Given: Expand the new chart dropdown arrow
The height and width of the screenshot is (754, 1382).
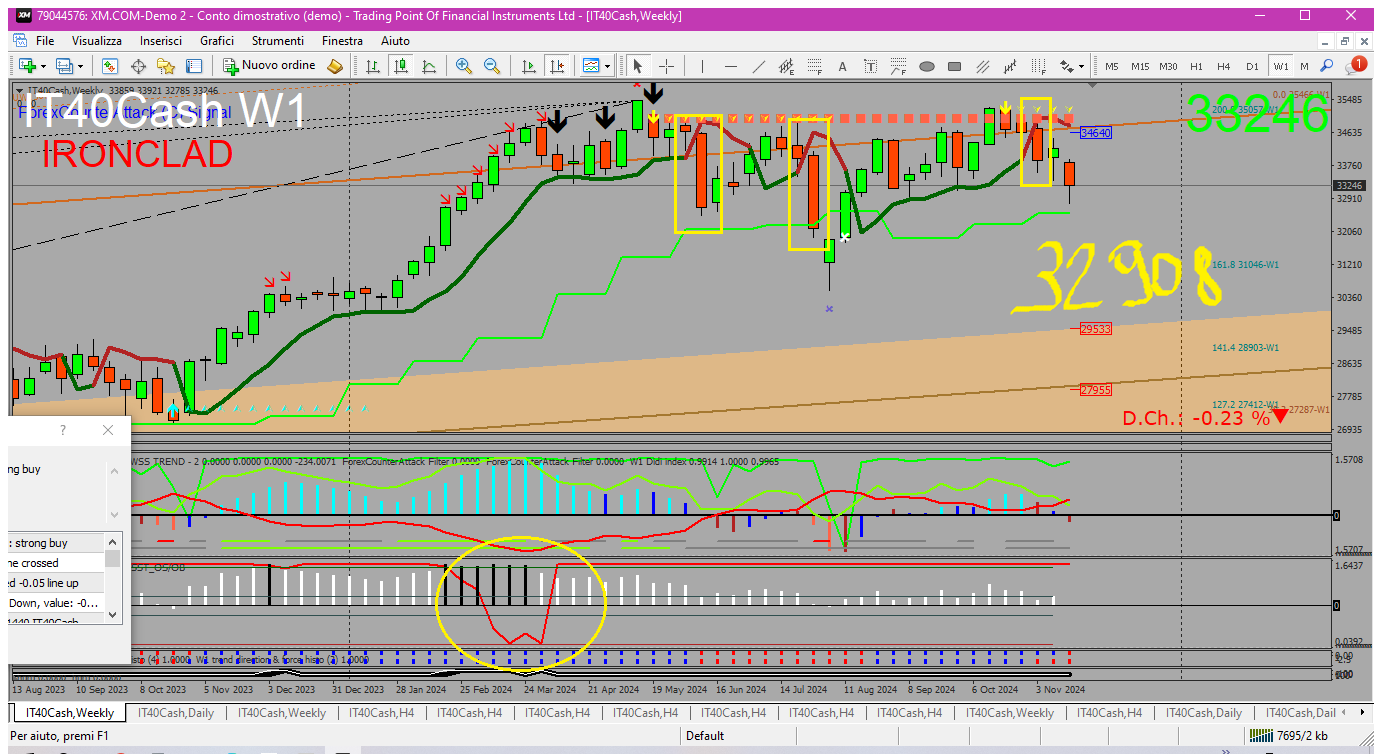Looking at the screenshot, I should pos(42,66).
